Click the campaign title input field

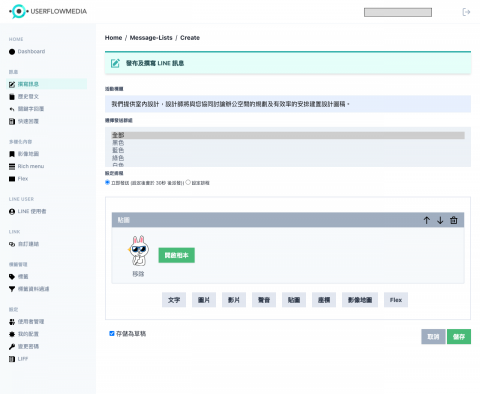[x=288, y=104]
